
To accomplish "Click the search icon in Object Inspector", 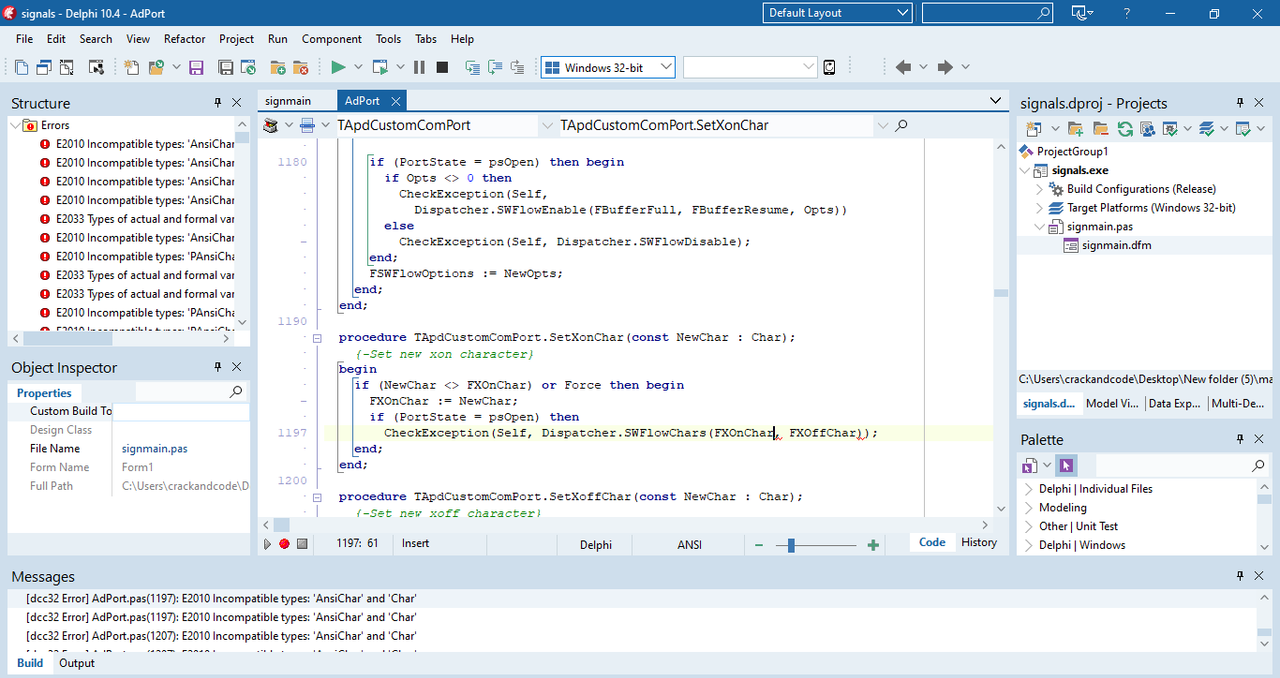I will 236,392.
